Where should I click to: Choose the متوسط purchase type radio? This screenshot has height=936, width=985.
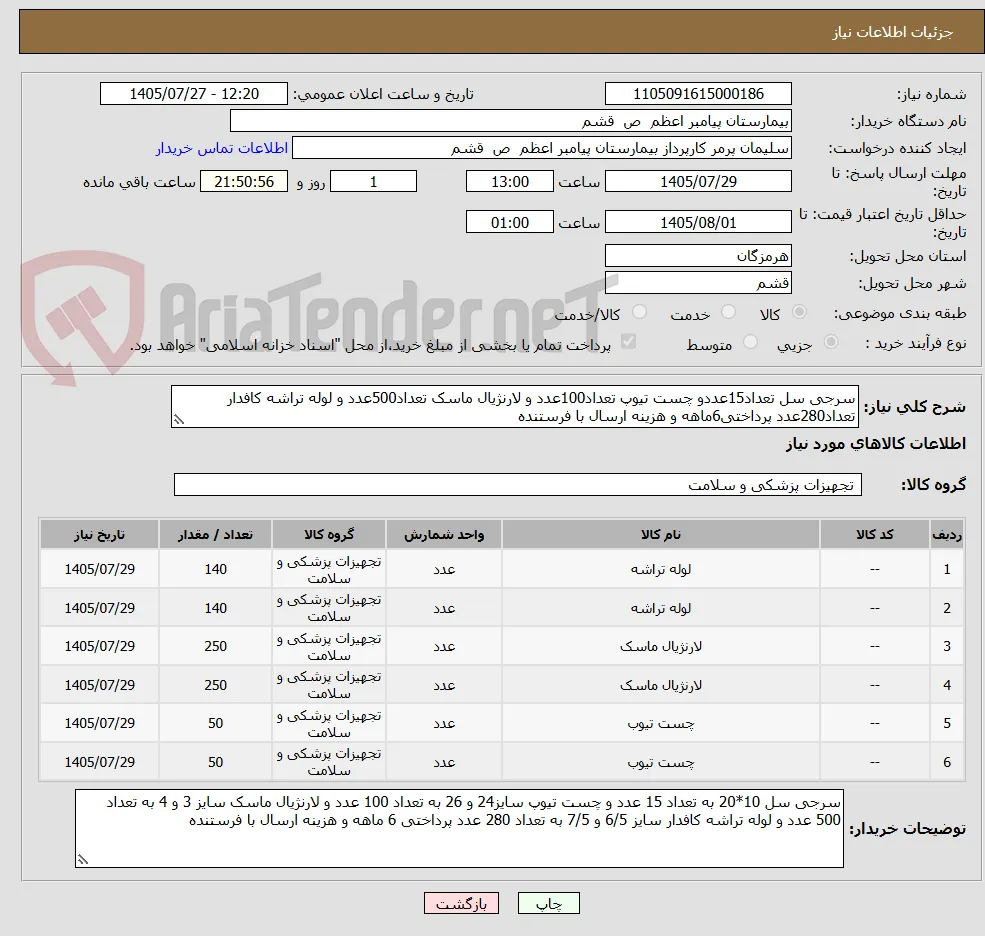(x=750, y=342)
